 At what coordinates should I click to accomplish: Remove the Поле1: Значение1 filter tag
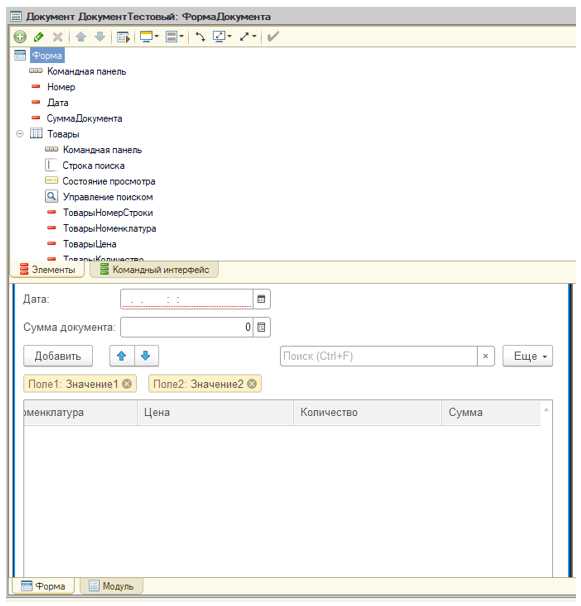click(x=127, y=384)
